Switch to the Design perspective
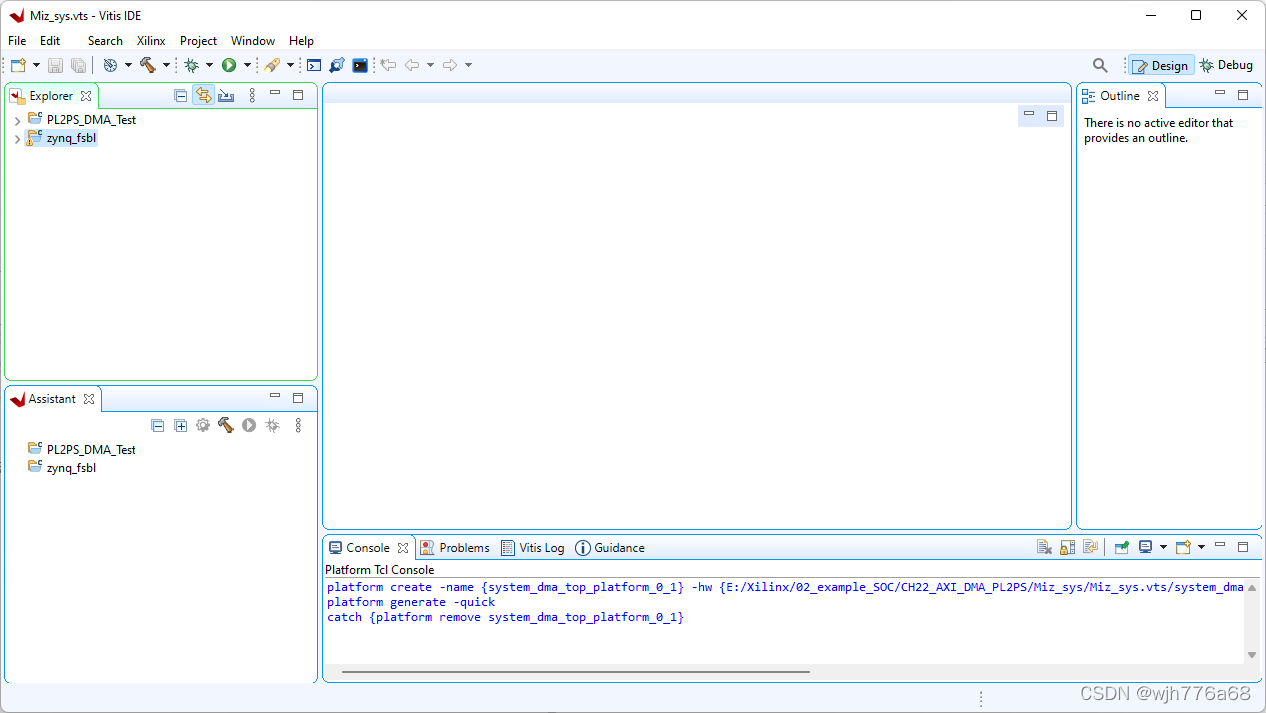Viewport: 1266px width, 713px height. (1161, 66)
